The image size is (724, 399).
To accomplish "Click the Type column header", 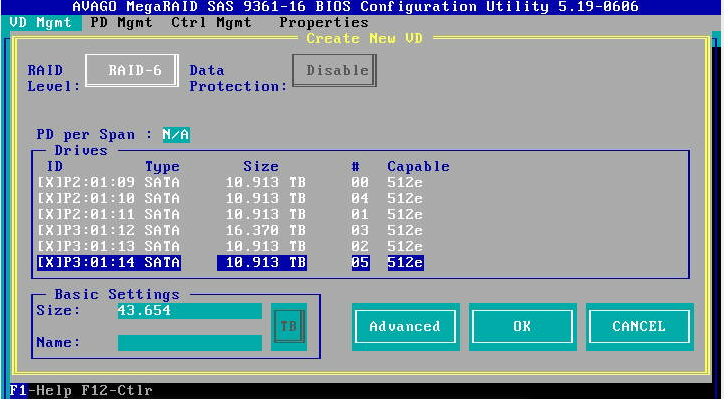I will [163, 166].
